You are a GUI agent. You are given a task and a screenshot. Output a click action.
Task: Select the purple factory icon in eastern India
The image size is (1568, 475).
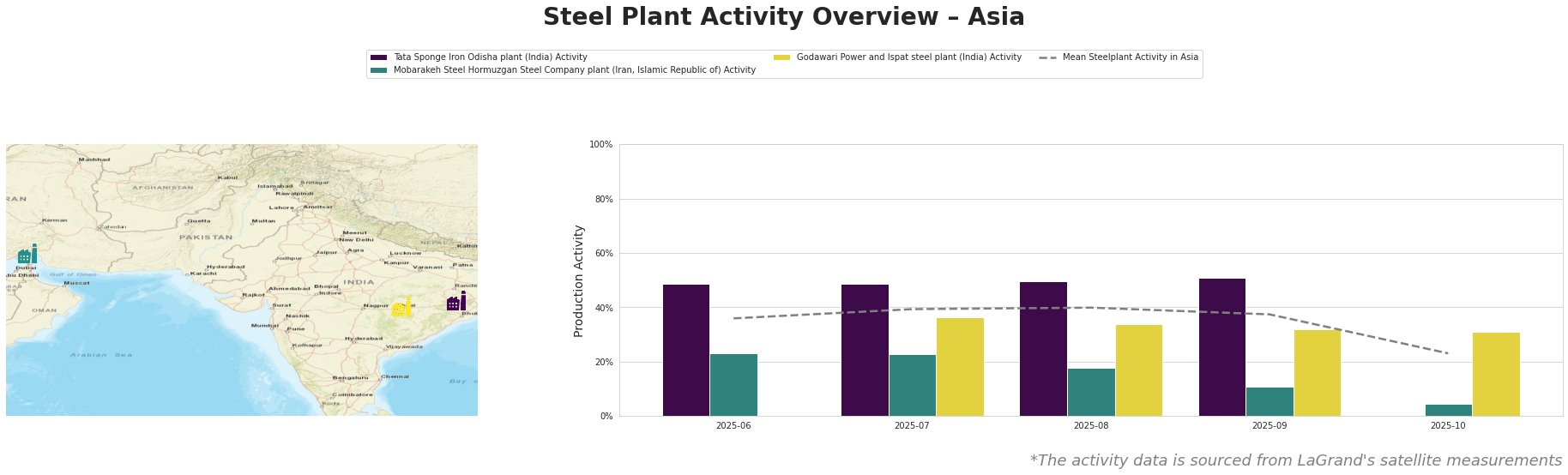pyautogui.click(x=456, y=302)
